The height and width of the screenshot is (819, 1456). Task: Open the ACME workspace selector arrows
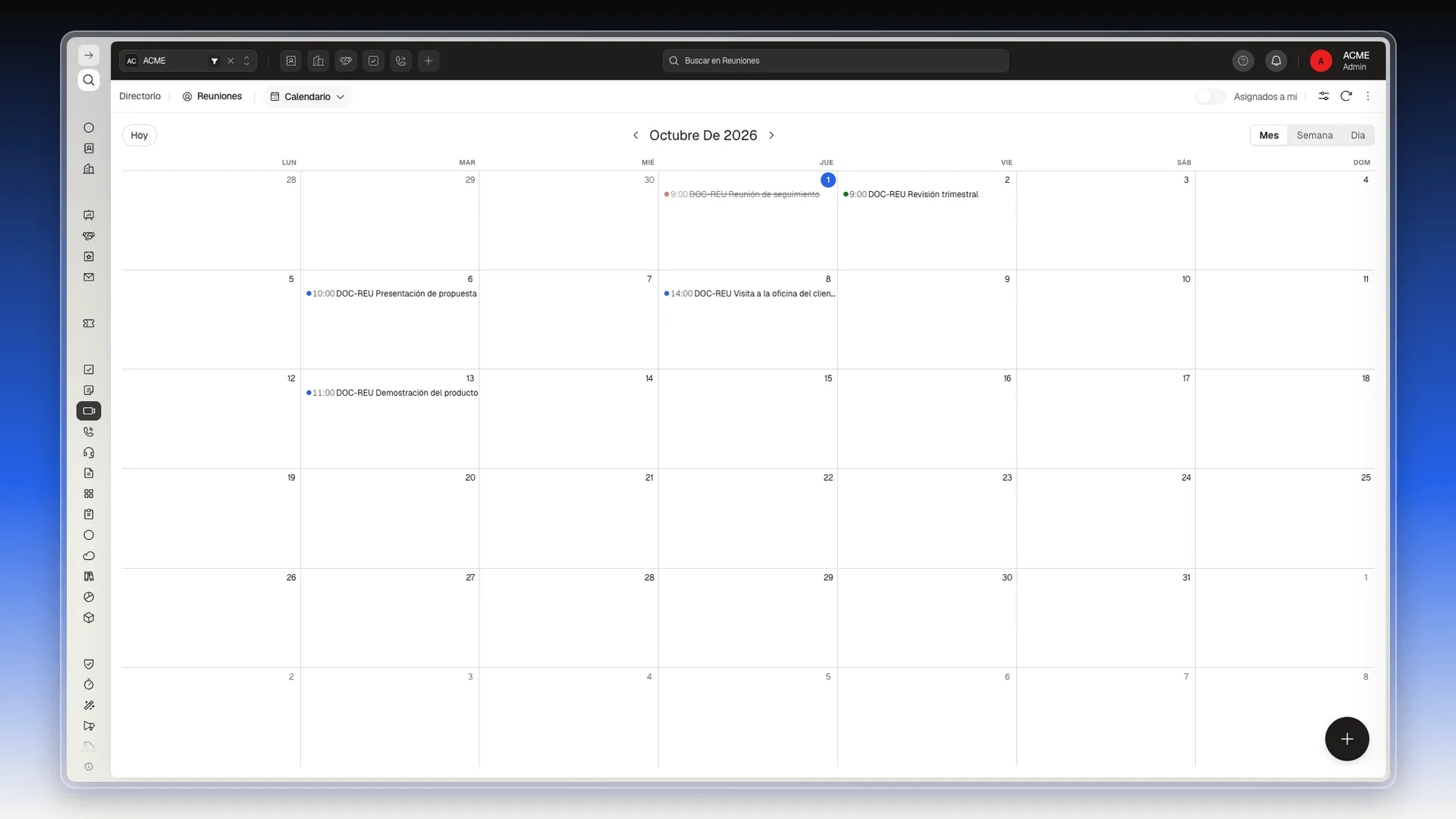tap(246, 61)
